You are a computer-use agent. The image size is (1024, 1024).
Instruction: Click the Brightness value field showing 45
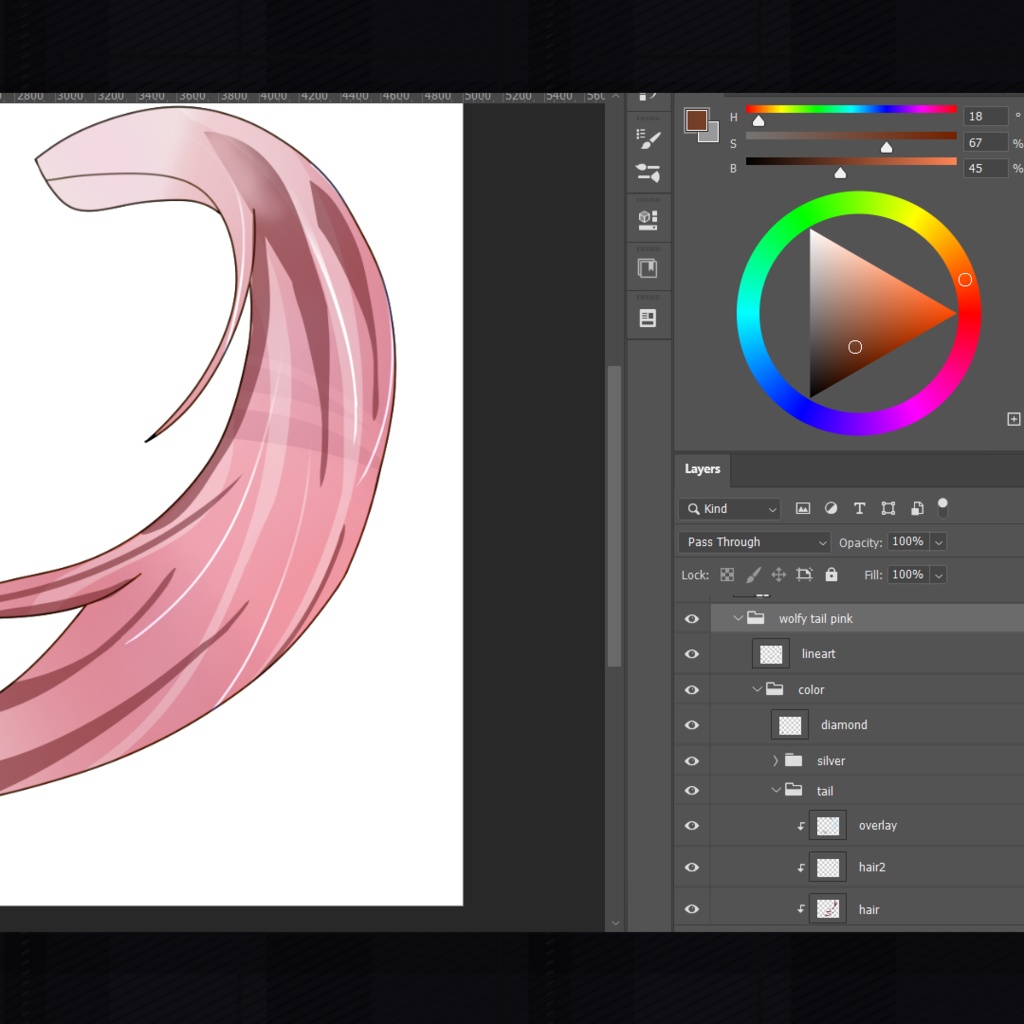[985, 168]
